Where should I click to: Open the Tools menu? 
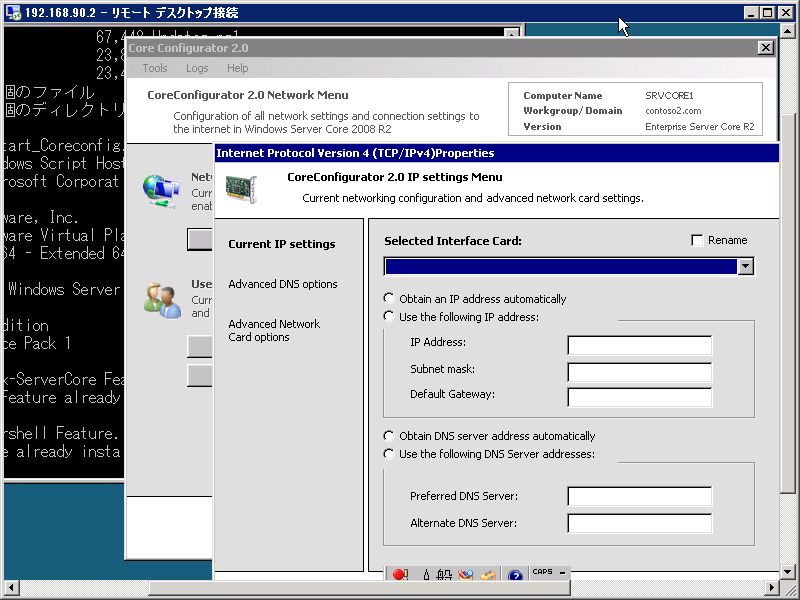154,68
